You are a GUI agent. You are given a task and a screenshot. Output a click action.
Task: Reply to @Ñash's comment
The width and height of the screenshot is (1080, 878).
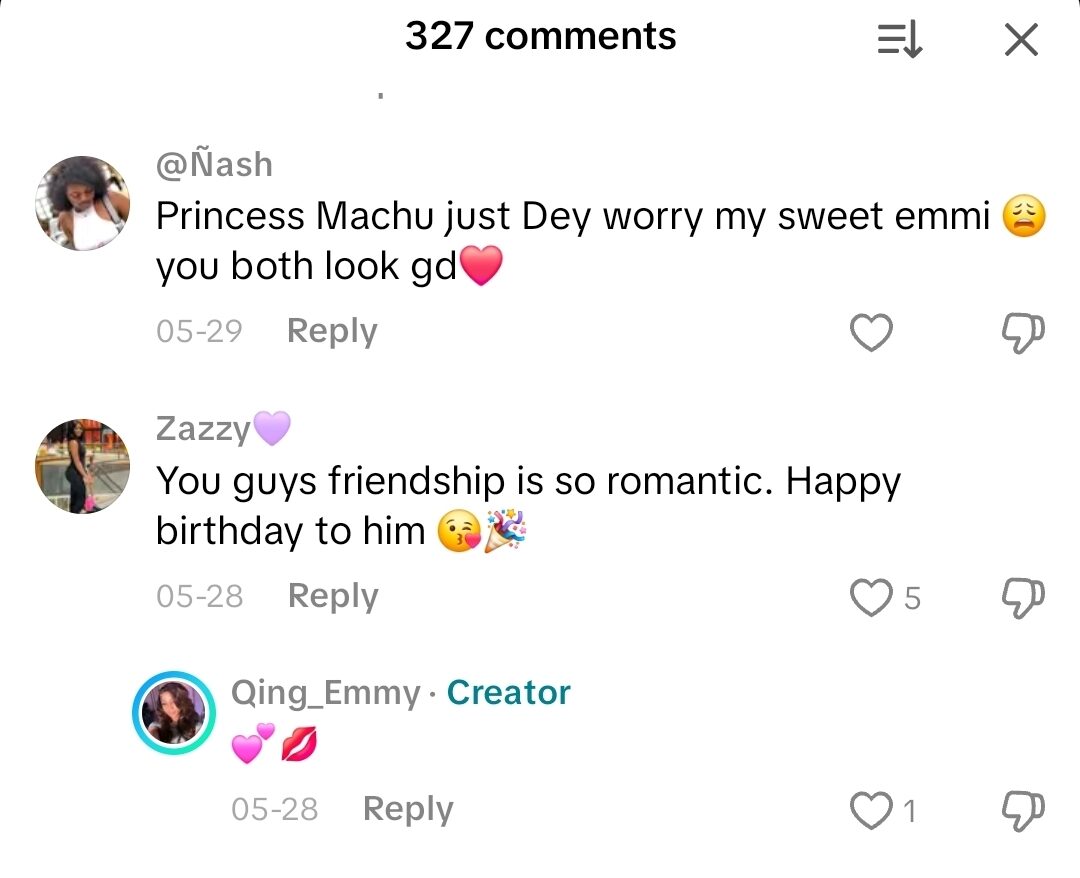332,331
